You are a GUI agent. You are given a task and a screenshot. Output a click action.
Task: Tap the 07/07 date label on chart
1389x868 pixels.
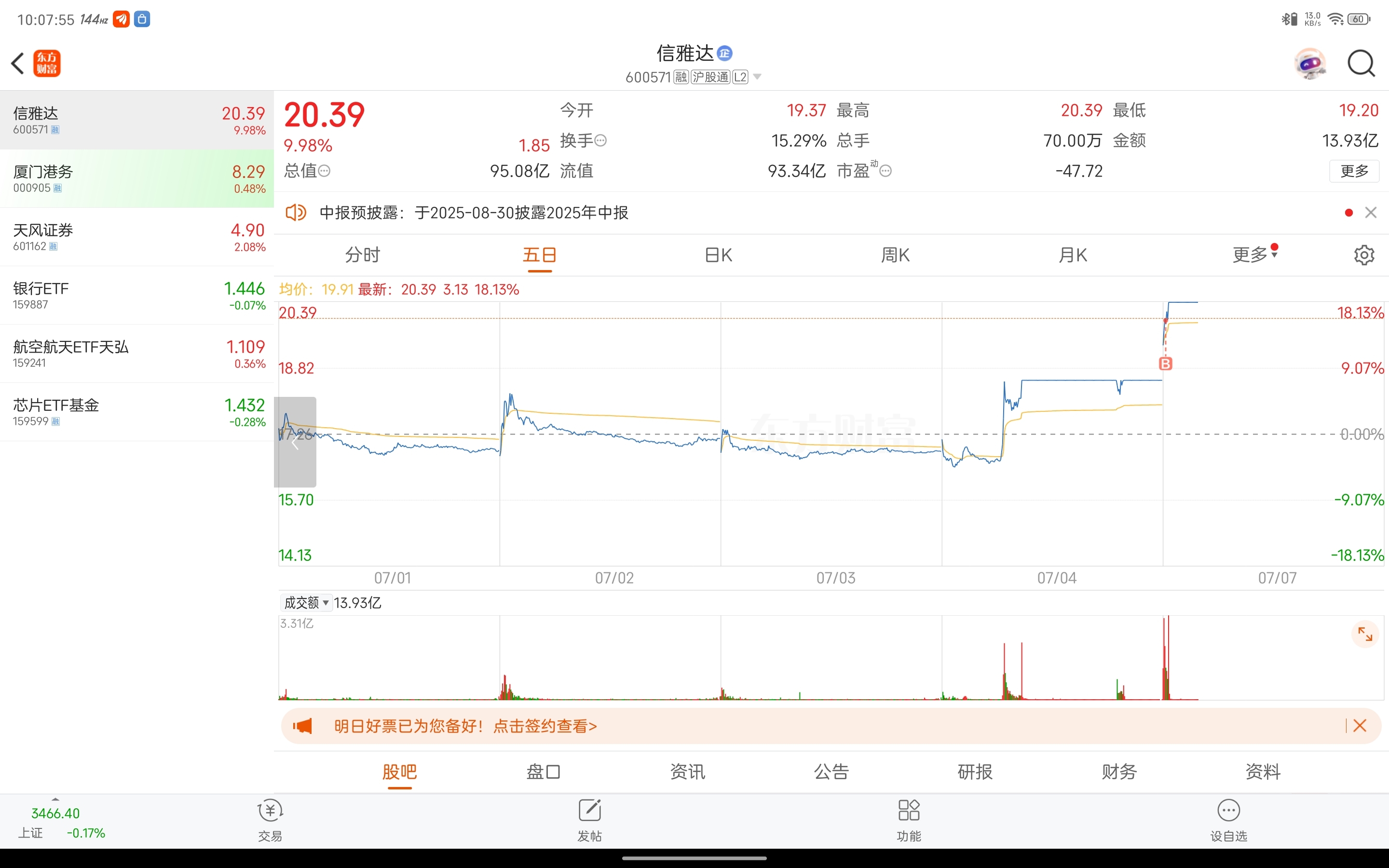click(x=1277, y=578)
